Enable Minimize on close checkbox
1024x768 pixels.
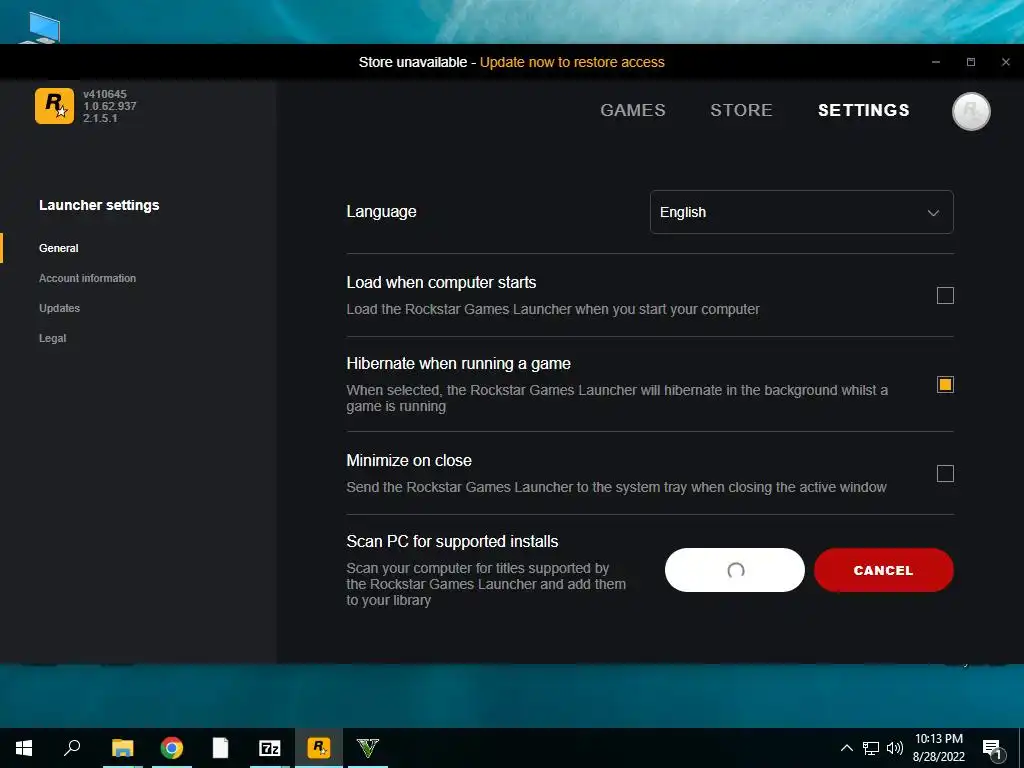click(x=945, y=473)
